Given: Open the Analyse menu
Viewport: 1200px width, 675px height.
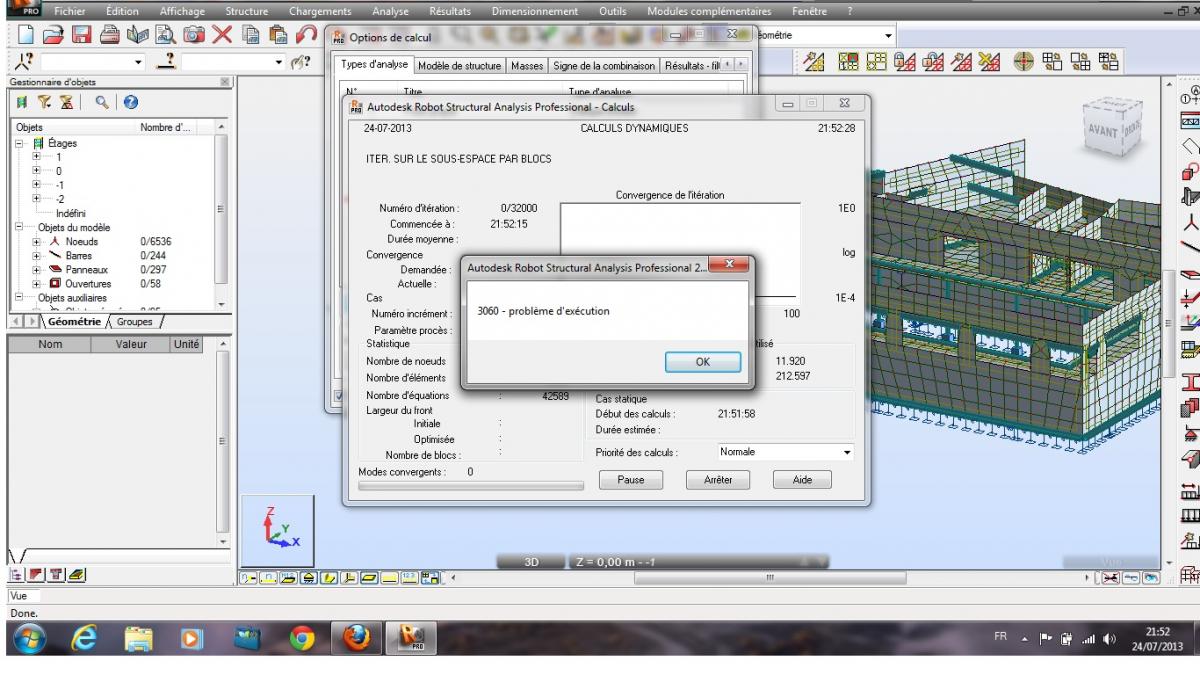Looking at the screenshot, I should (390, 11).
